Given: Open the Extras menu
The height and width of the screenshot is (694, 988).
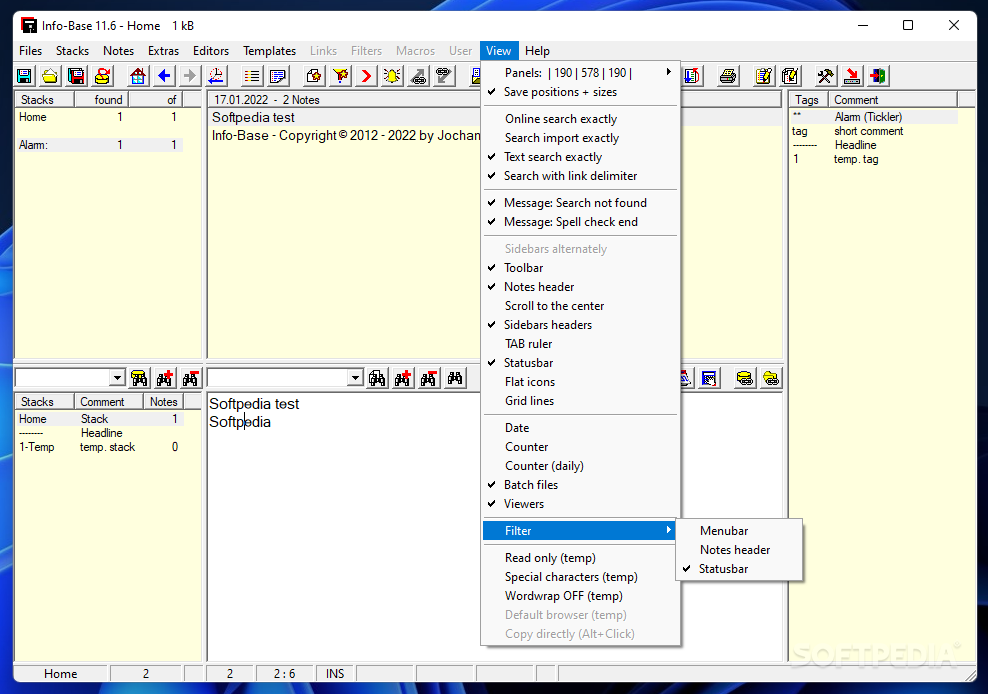Looking at the screenshot, I should tap(163, 51).
